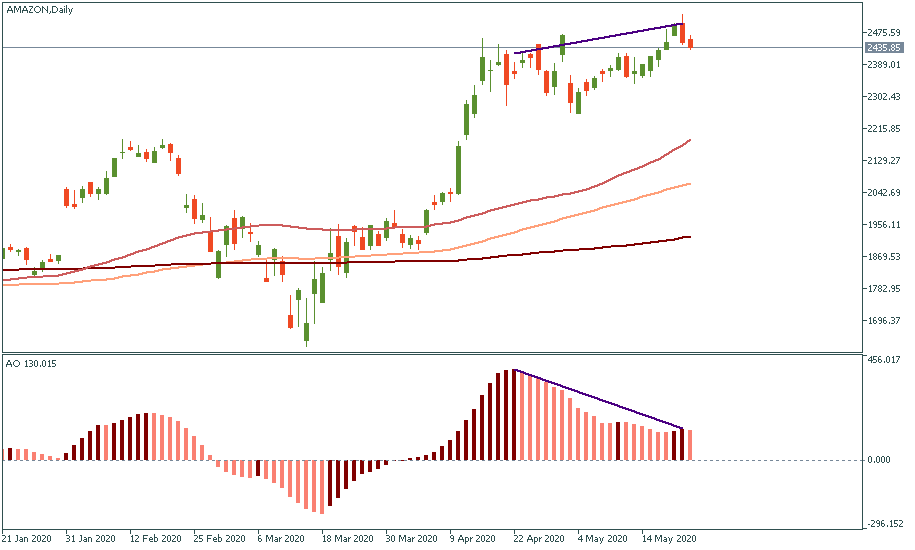Click the 0.000 AO zero level label
Viewport: 915px width, 550px height.
click(x=881, y=460)
